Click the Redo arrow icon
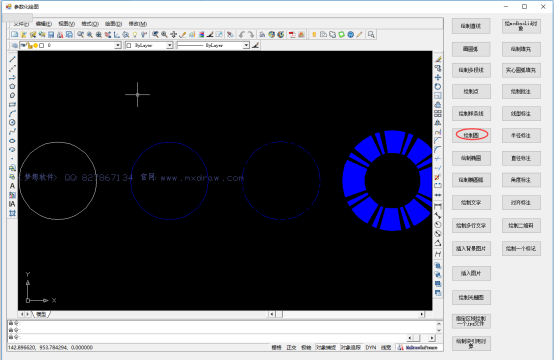 tap(251, 34)
